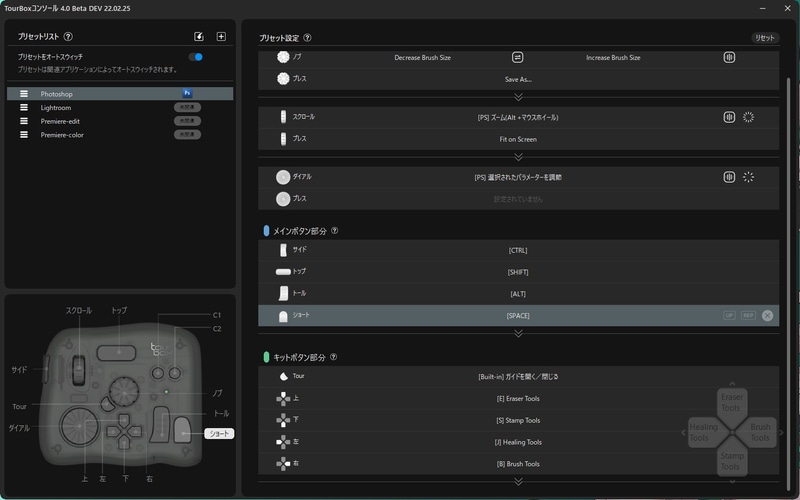This screenshot has height=500, width=800.
Task: Open the Save As... assignment
Action: [518, 80]
